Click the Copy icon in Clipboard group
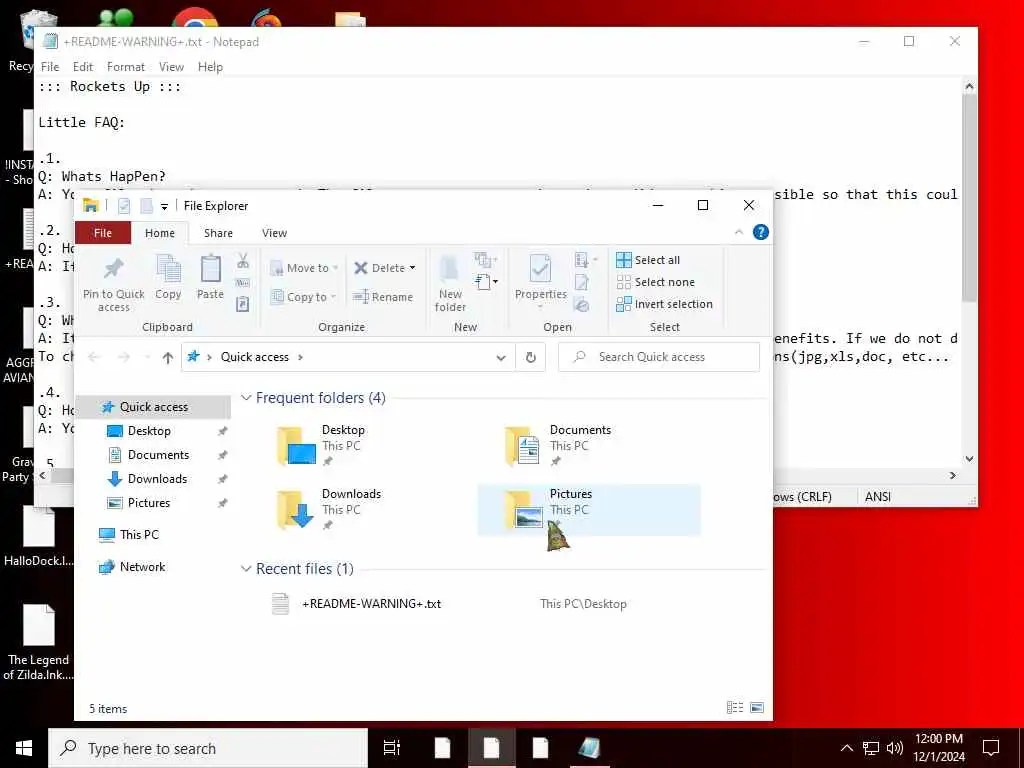This screenshot has width=1024, height=768. coord(168,268)
